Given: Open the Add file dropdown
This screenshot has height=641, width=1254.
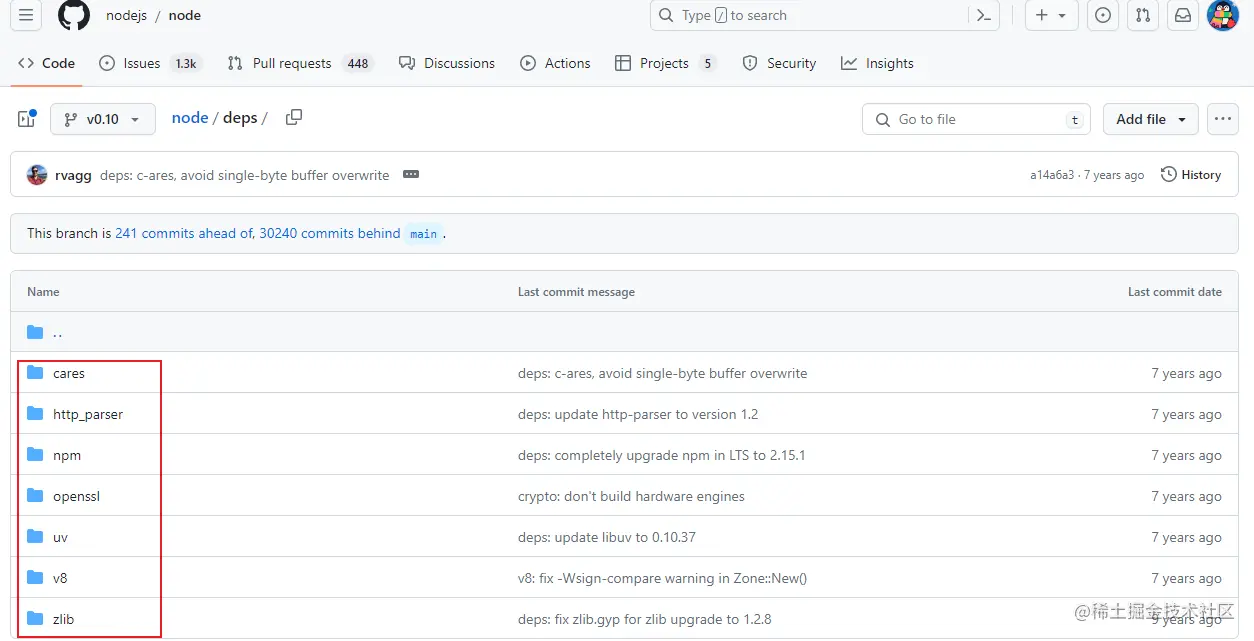Looking at the screenshot, I should [x=1151, y=119].
